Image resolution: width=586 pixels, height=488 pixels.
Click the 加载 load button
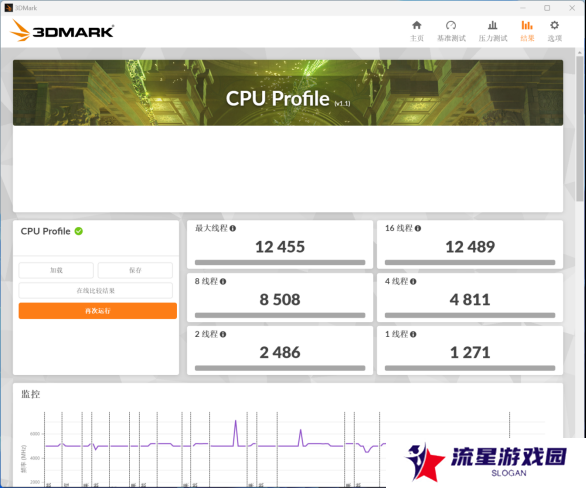56,270
